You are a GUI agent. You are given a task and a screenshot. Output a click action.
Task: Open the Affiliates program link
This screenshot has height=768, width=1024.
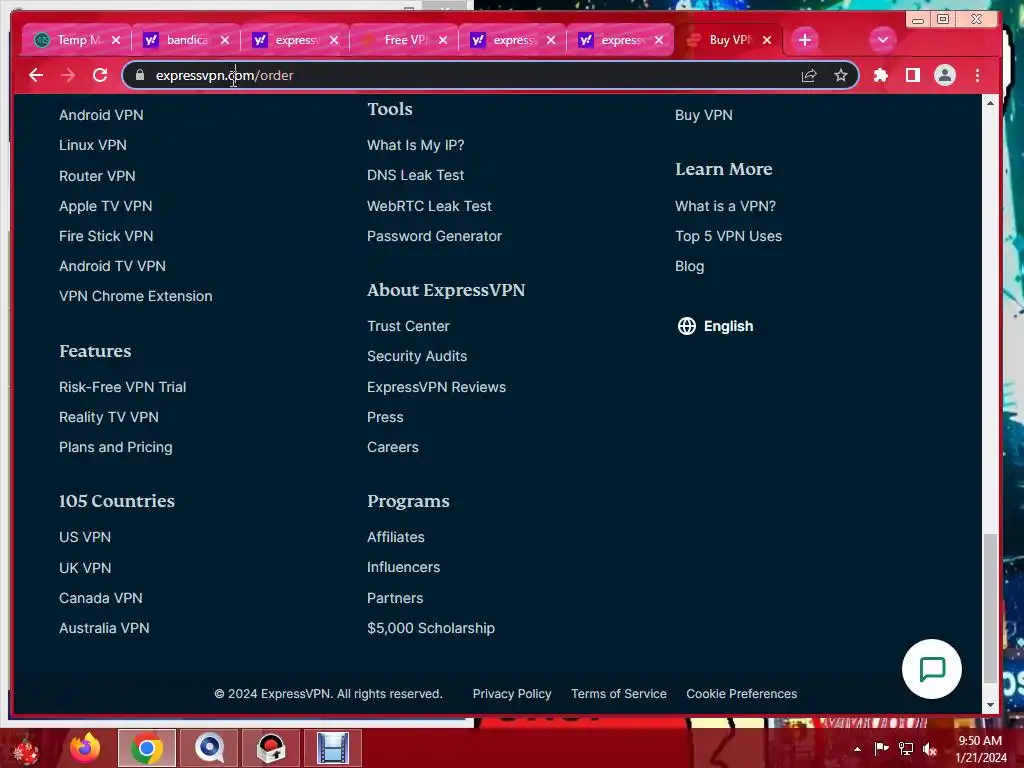point(396,537)
